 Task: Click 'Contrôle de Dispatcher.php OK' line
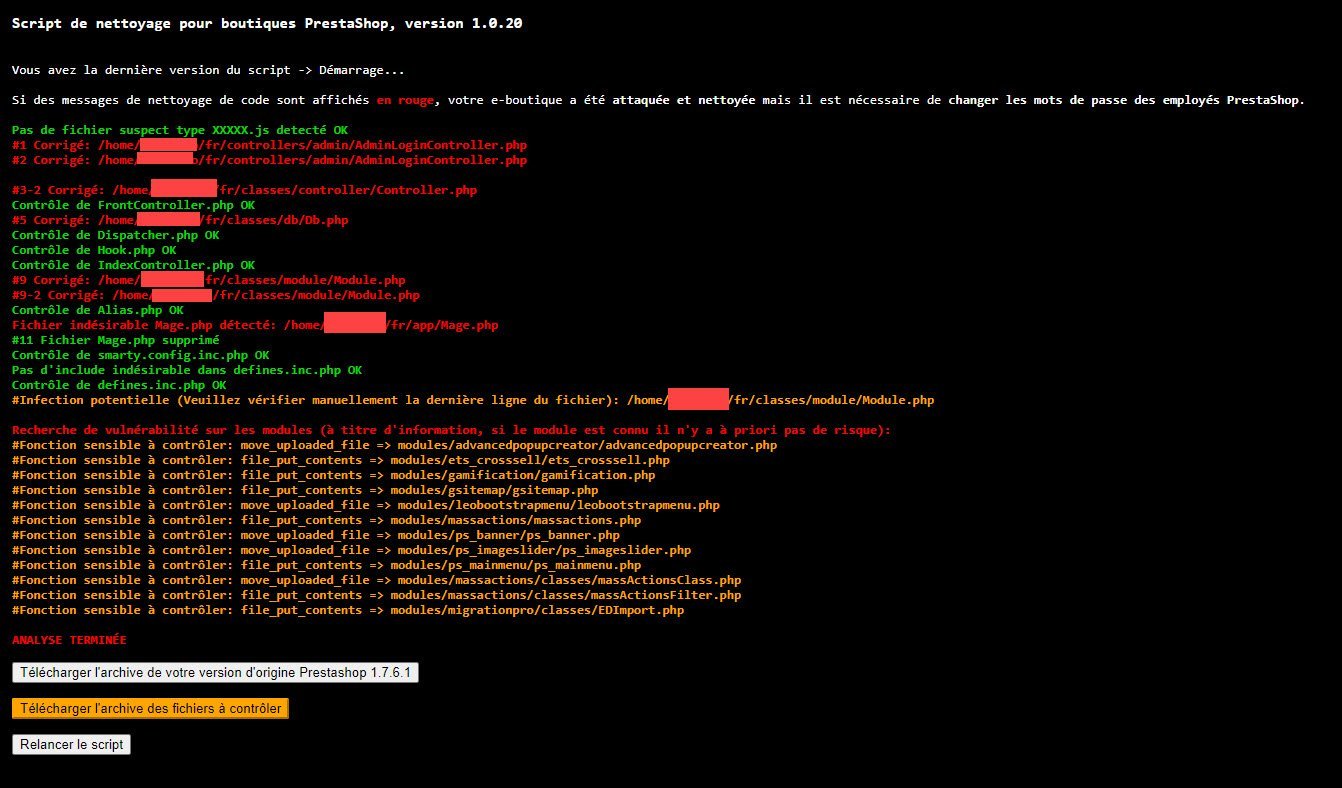[115, 235]
